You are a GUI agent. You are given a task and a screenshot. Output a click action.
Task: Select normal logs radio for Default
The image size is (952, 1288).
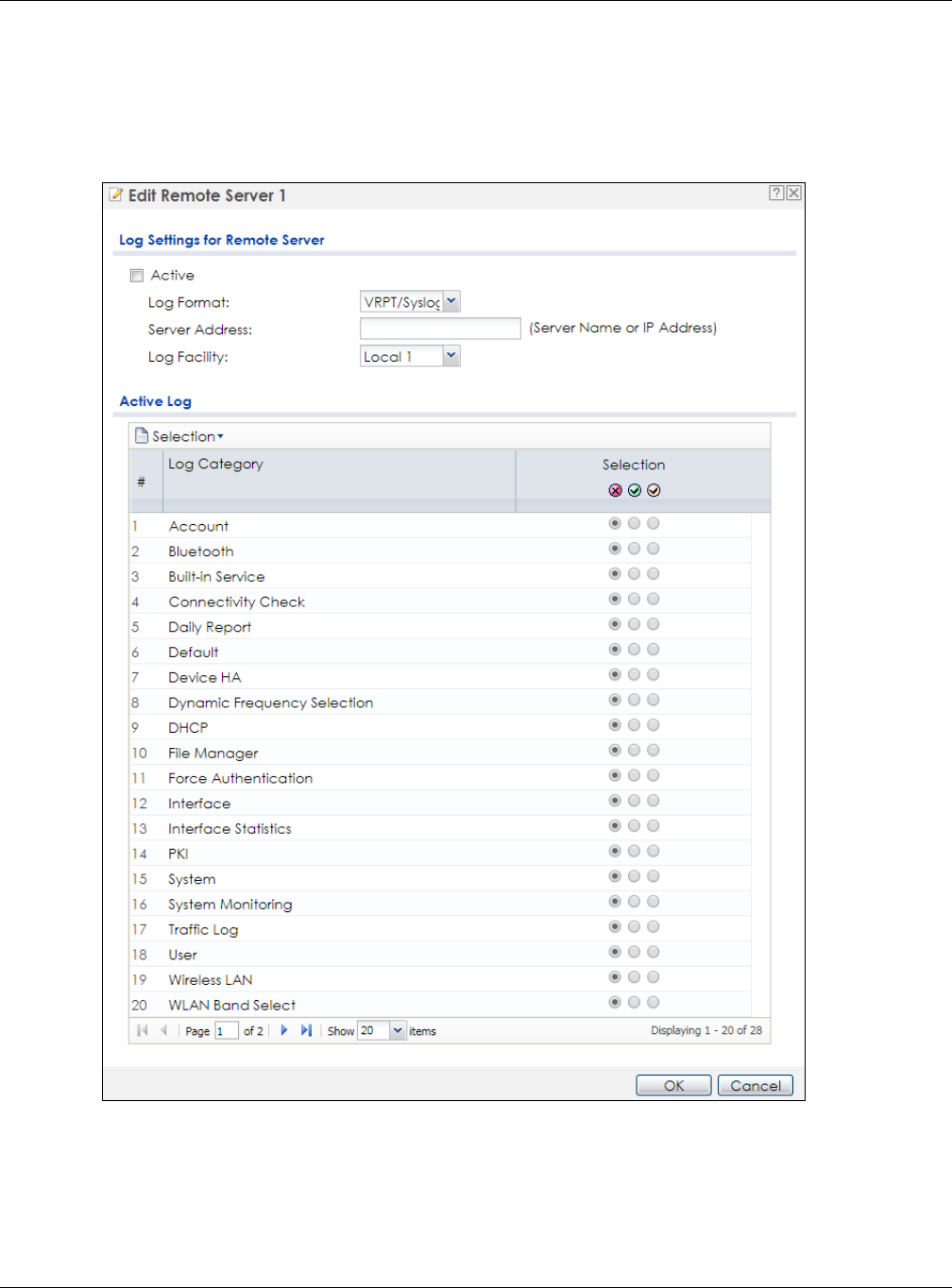click(x=634, y=650)
